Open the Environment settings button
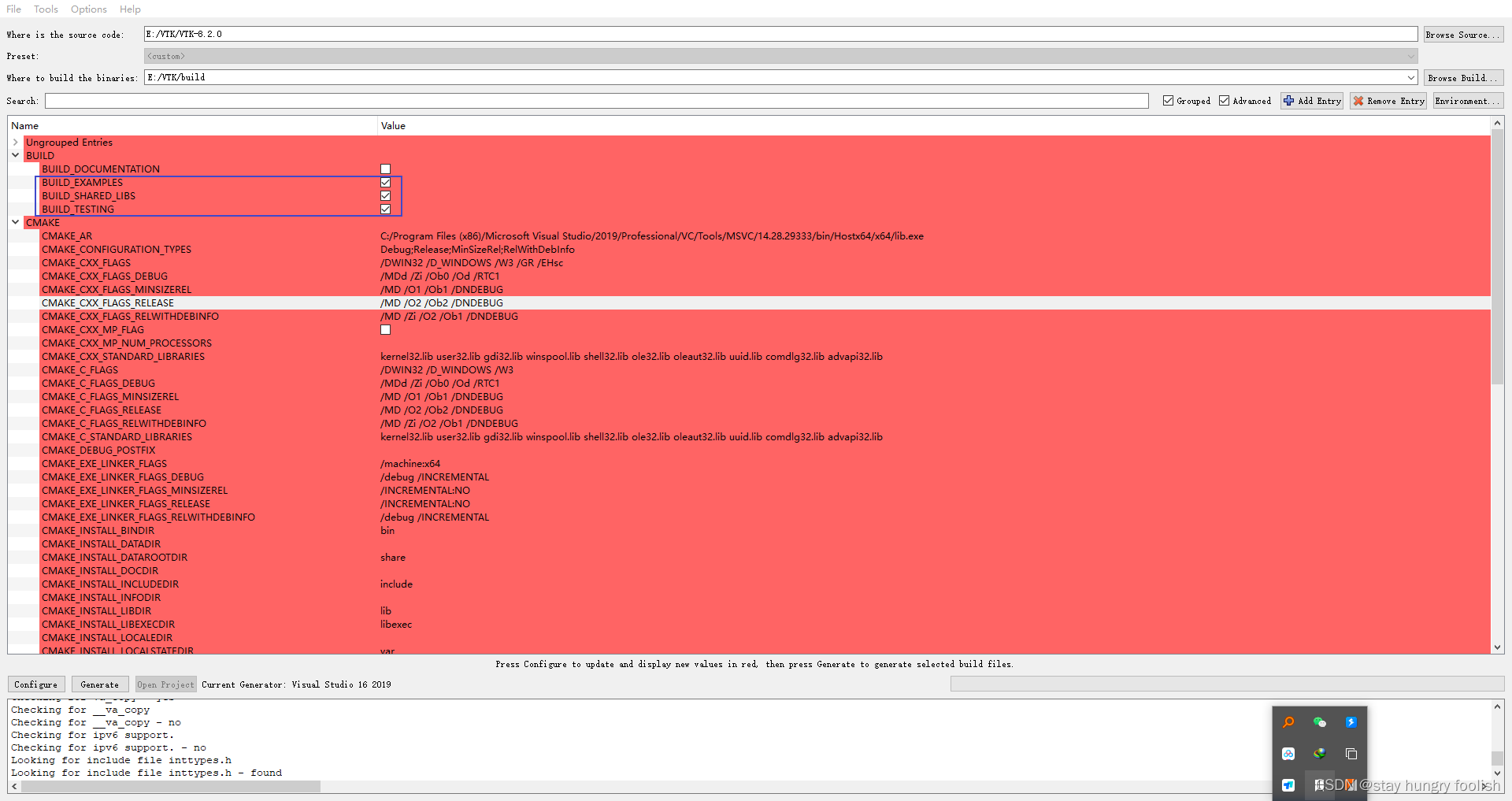The width and height of the screenshot is (1512, 801). click(1468, 101)
